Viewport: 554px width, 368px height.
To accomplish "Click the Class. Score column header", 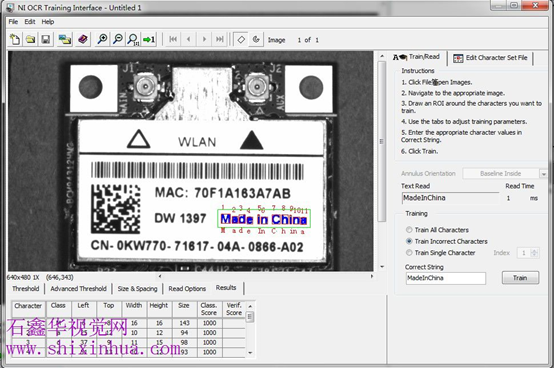I will point(209,309).
